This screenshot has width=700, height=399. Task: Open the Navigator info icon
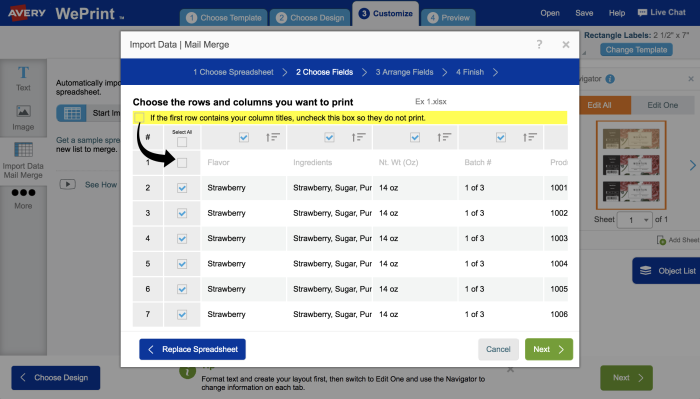coord(610,79)
